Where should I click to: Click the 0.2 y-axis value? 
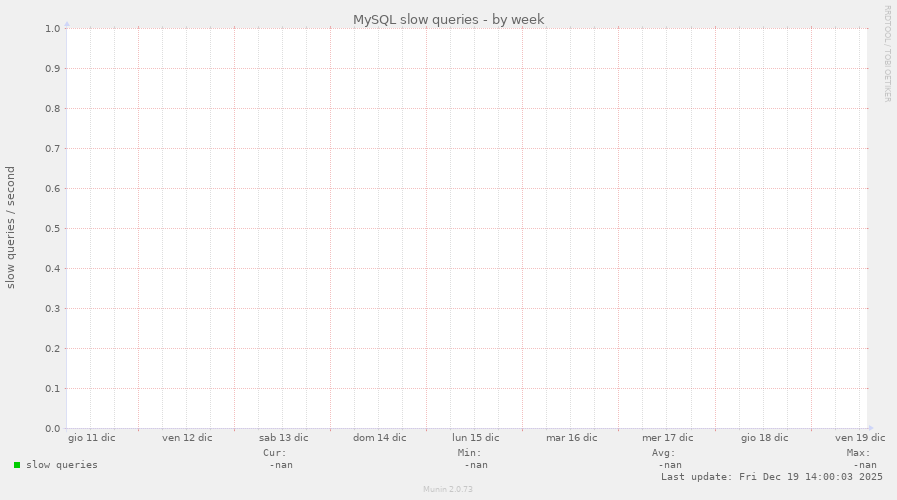(53, 349)
